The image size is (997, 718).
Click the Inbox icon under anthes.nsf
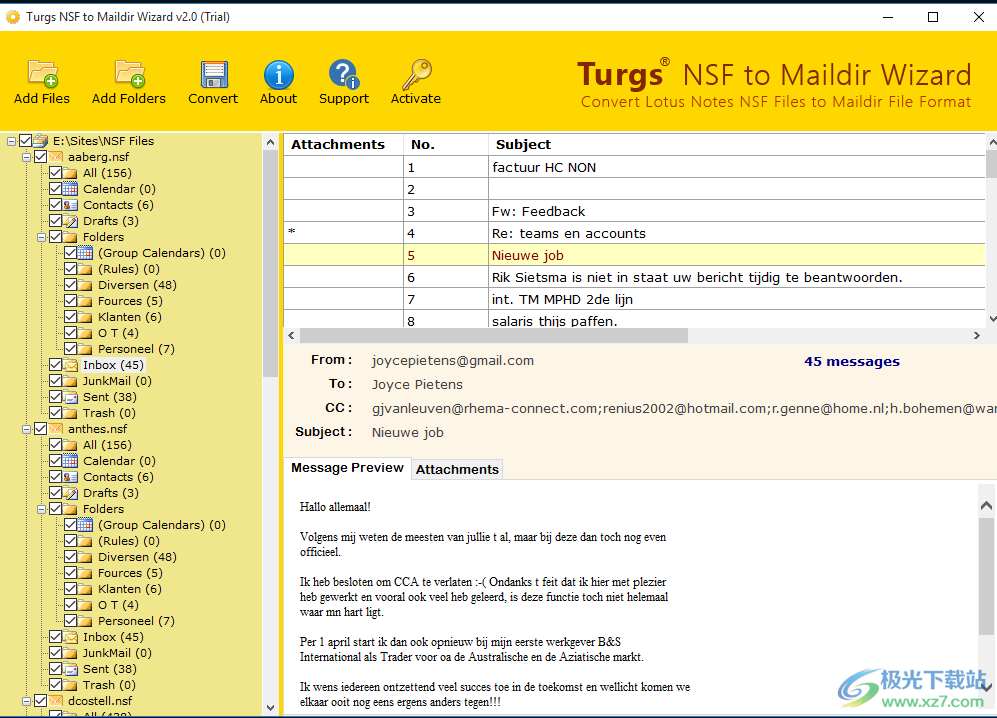(x=71, y=637)
